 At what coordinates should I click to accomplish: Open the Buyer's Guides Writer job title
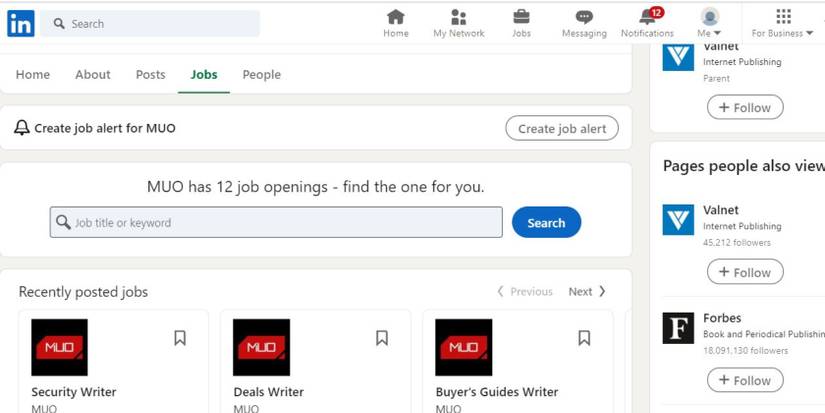point(497,392)
